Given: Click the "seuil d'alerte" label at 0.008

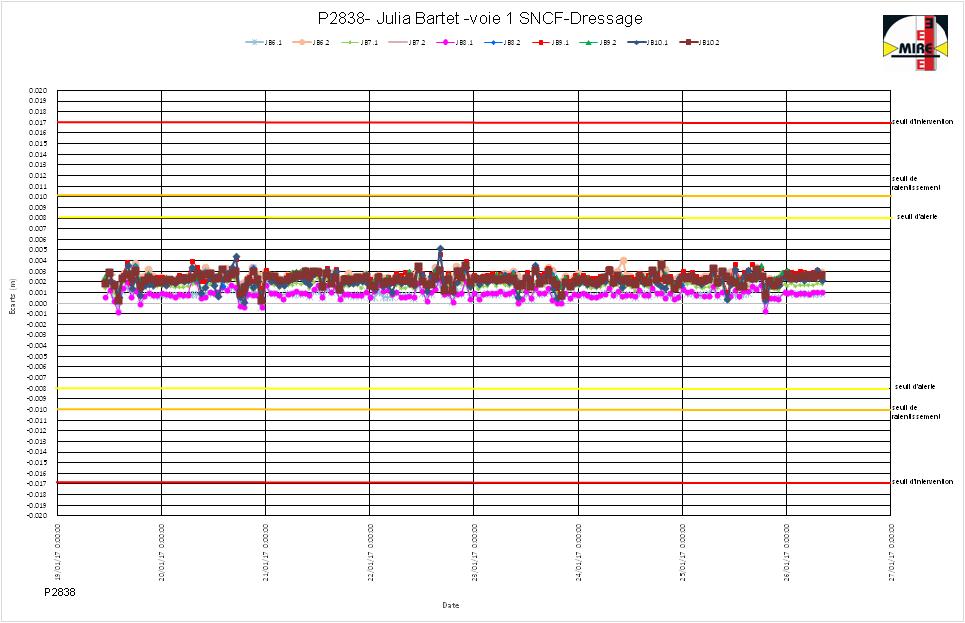Looking at the screenshot, I should pyautogui.click(x=917, y=217).
